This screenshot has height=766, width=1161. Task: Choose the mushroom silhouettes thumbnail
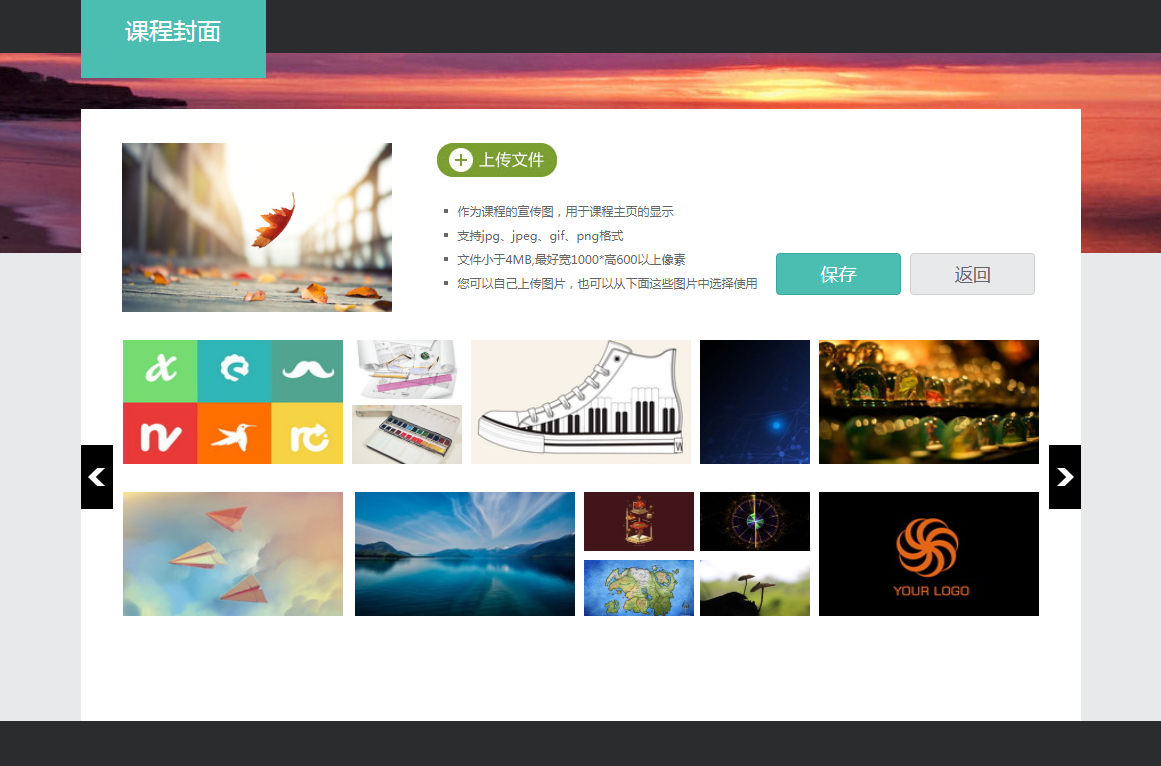pyautogui.click(x=755, y=588)
